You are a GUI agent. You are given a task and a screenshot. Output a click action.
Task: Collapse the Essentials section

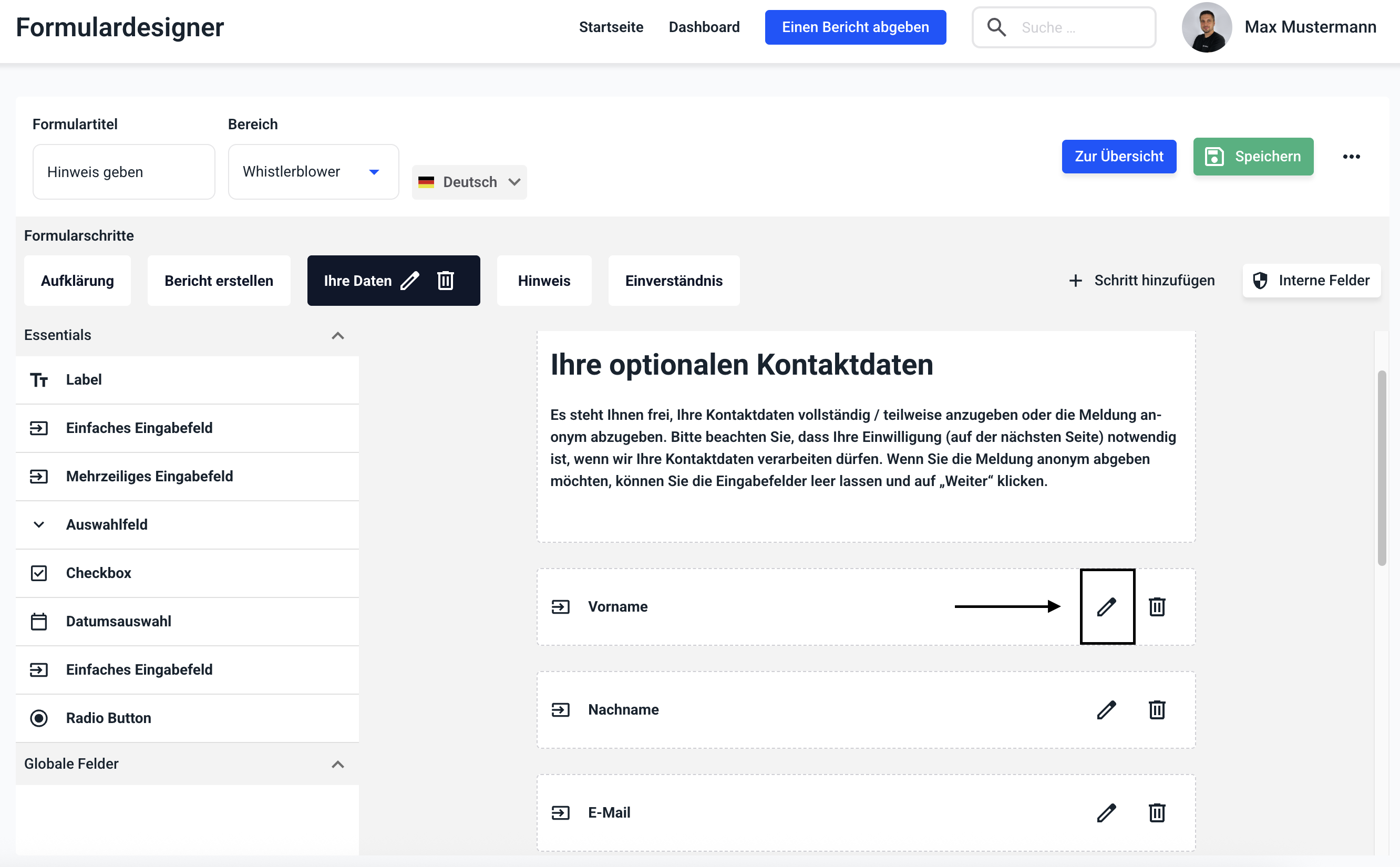[x=338, y=335]
